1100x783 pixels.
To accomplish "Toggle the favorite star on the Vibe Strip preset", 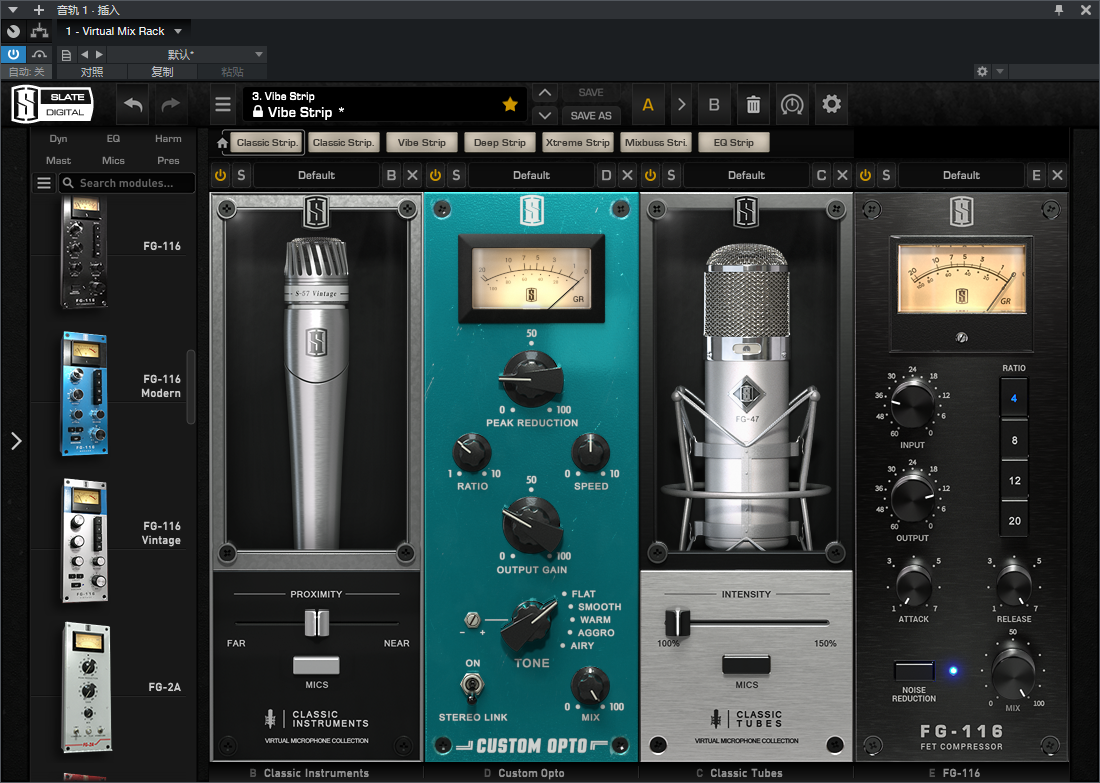I will [510, 105].
